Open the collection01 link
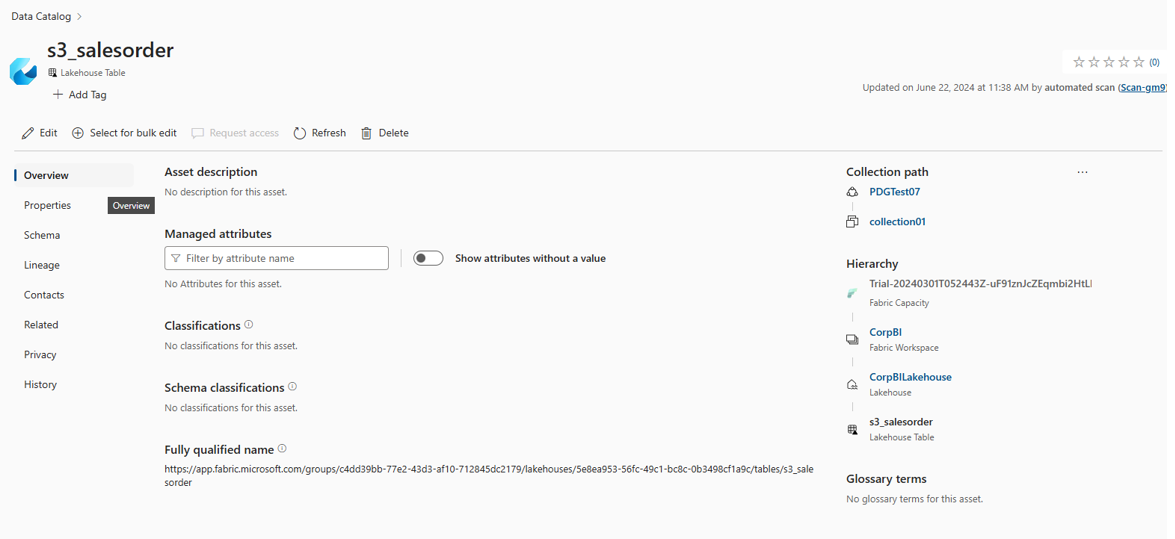Image resolution: width=1175 pixels, height=539 pixels. 898,222
